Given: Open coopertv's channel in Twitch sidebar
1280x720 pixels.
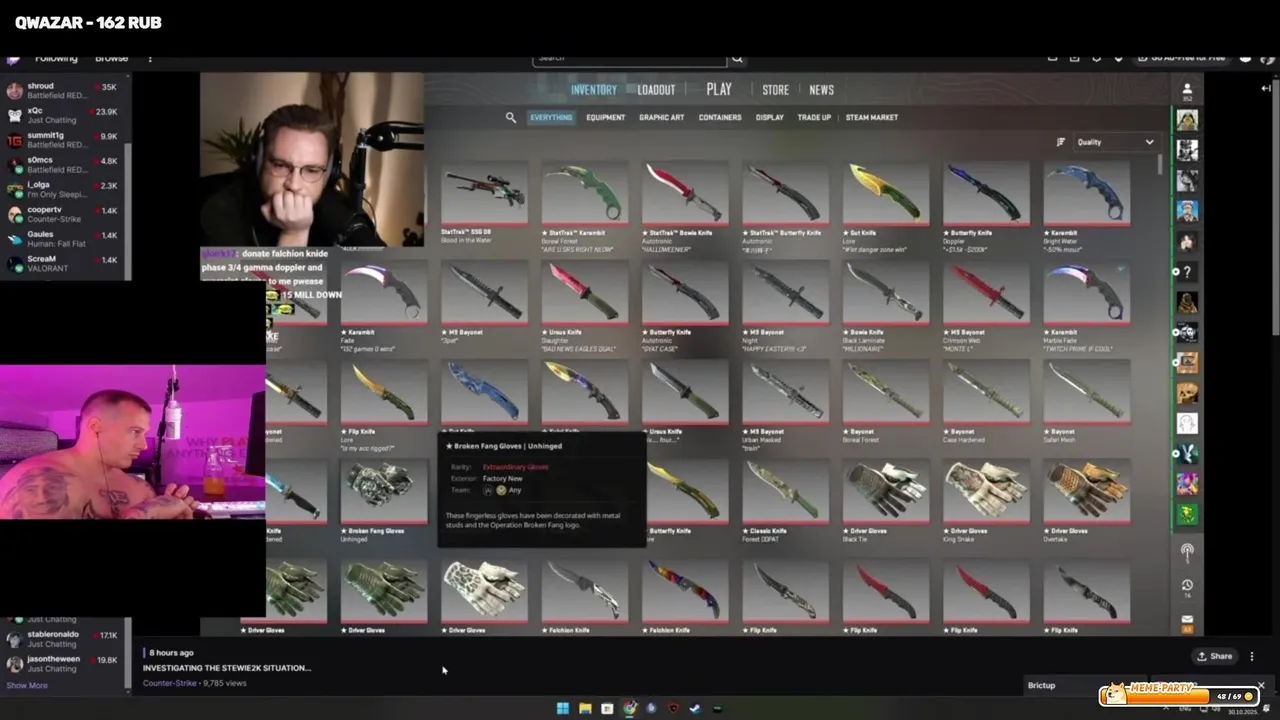Looking at the screenshot, I should click(63, 214).
